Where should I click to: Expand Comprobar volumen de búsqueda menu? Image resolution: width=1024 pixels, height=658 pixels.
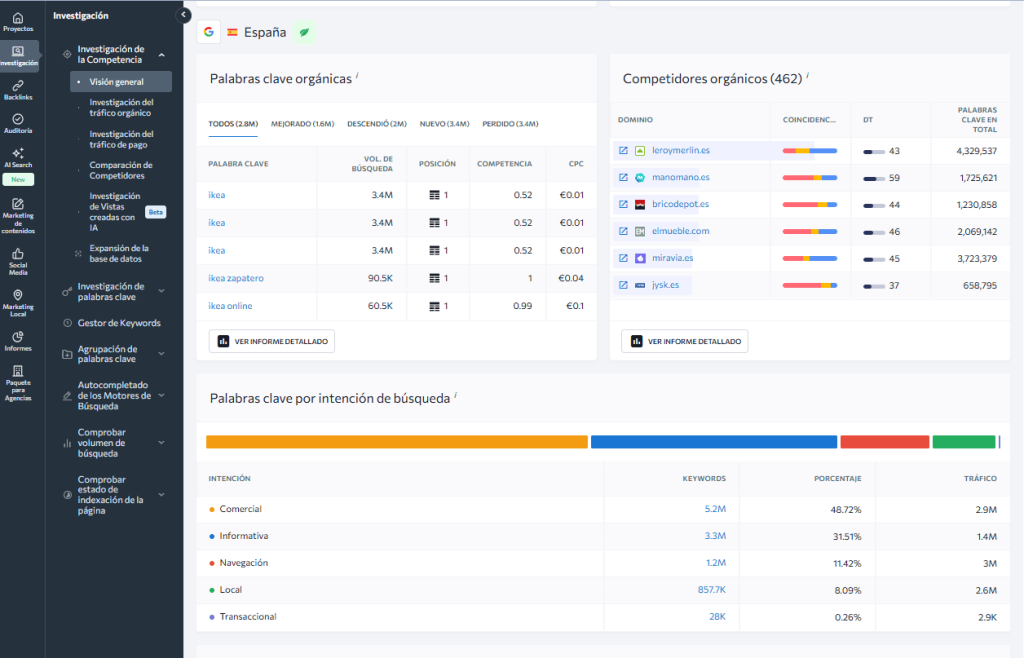coord(162,443)
